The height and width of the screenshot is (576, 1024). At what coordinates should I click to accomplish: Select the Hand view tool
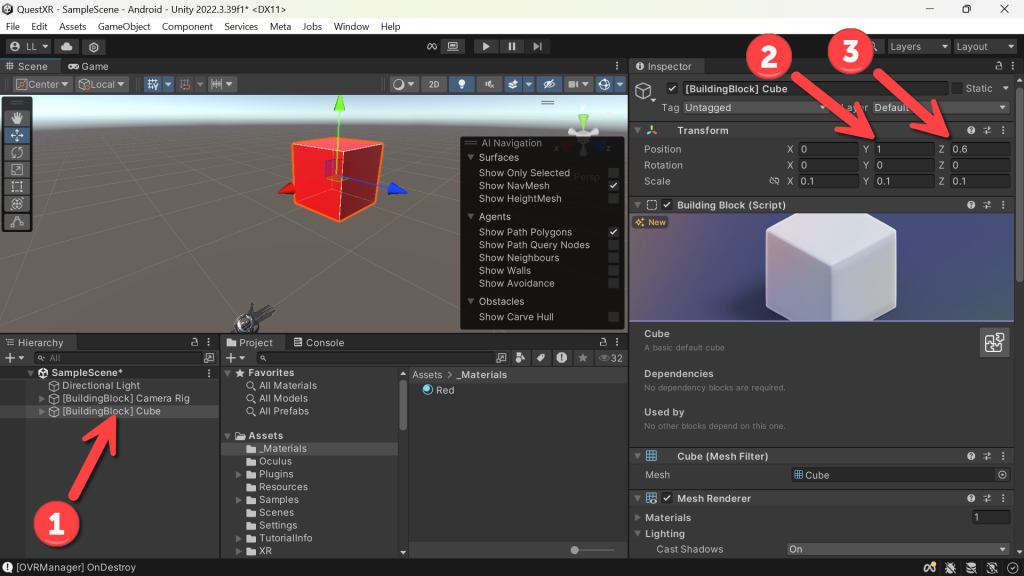point(17,118)
